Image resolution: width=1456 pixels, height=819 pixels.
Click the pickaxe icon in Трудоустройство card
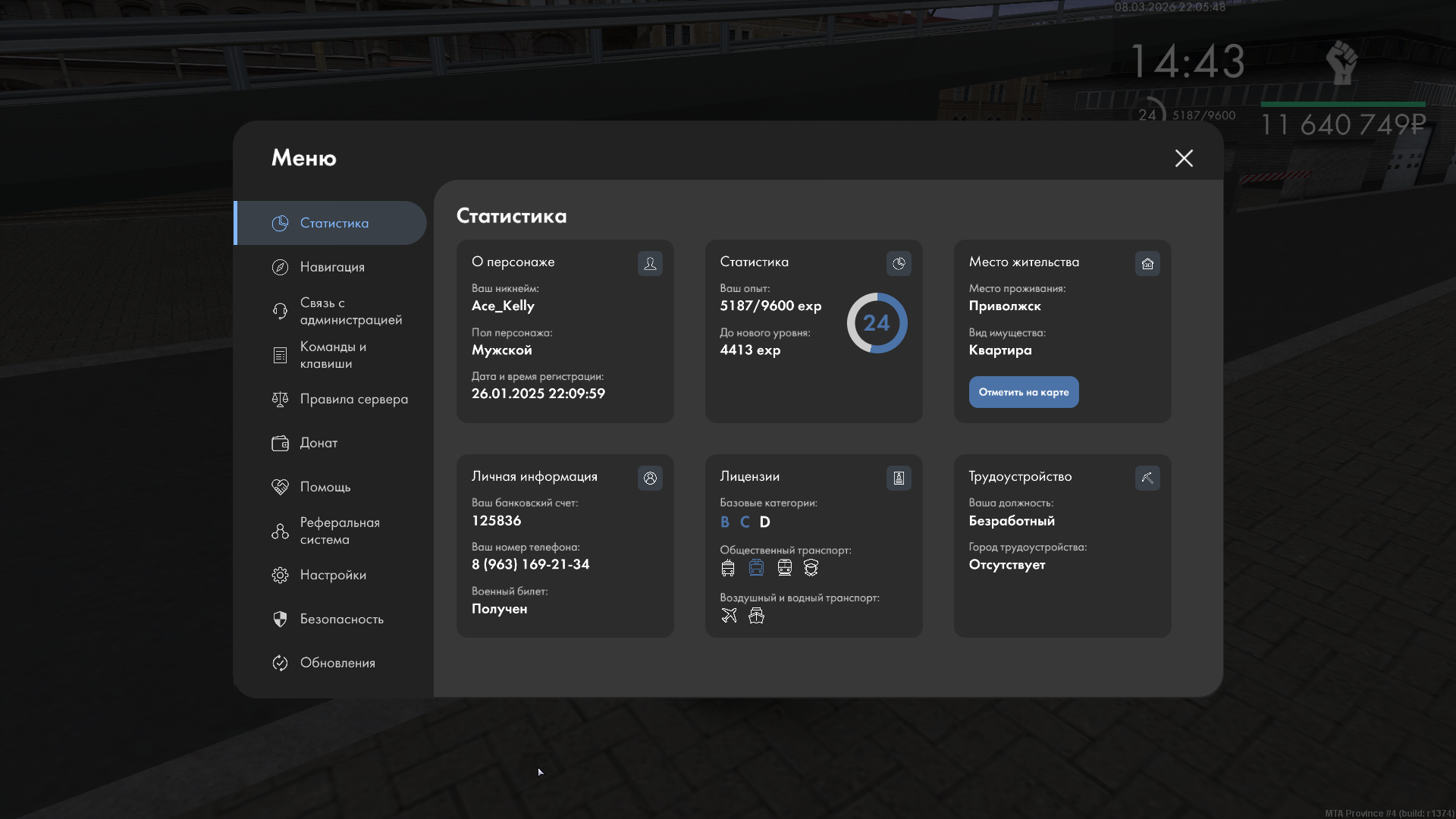pos(1147,478)
